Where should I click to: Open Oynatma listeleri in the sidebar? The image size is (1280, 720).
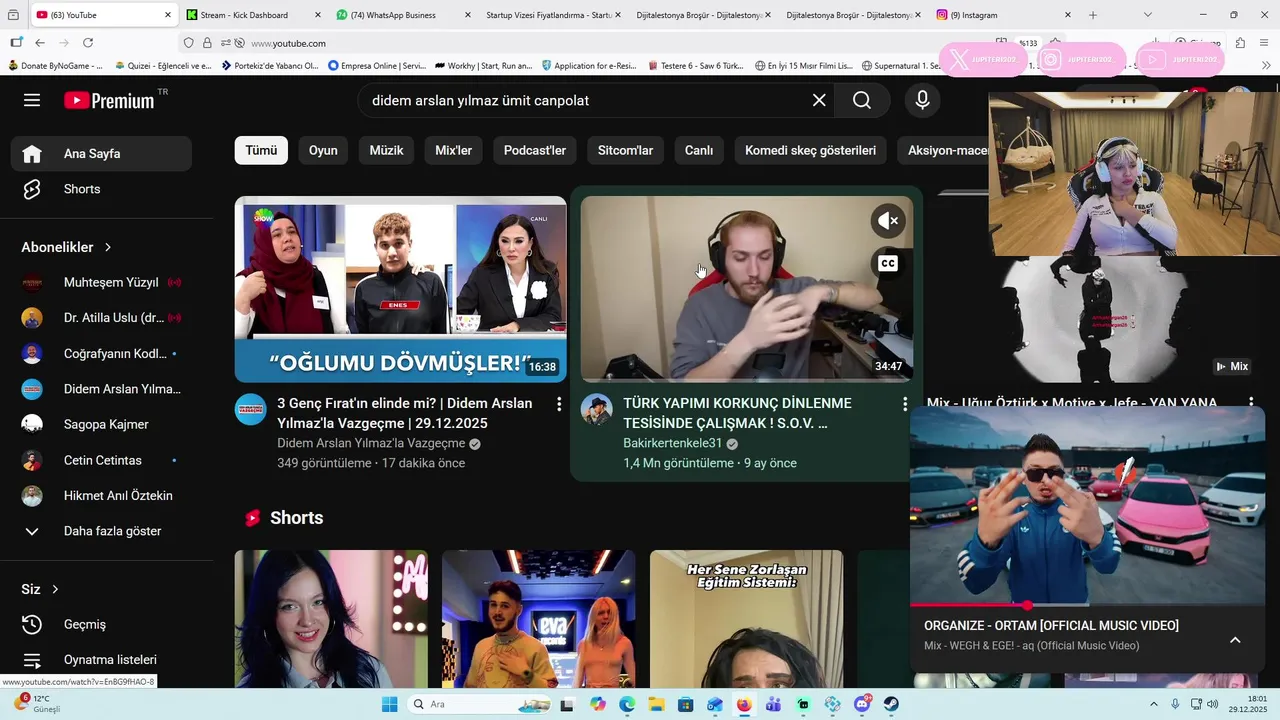pyautogui.click(x=101, y=660)
